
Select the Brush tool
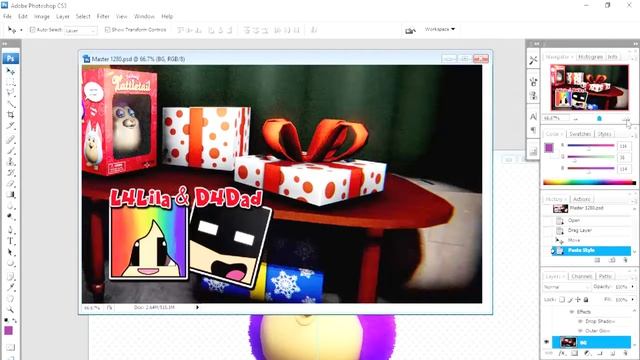[x=10, y=151]
